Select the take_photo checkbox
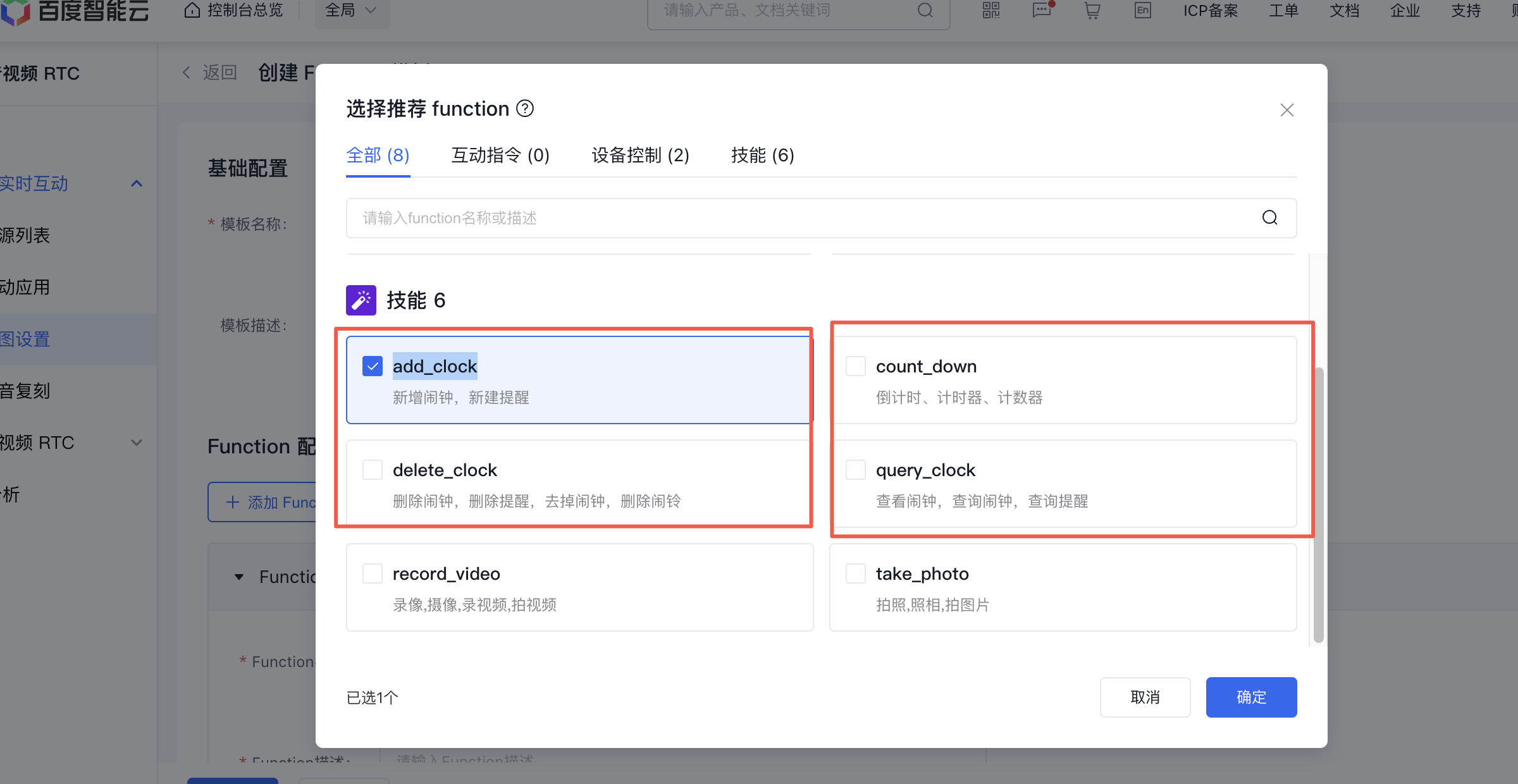The width and height of the screenshot is (1518, 784). point(856,573)
